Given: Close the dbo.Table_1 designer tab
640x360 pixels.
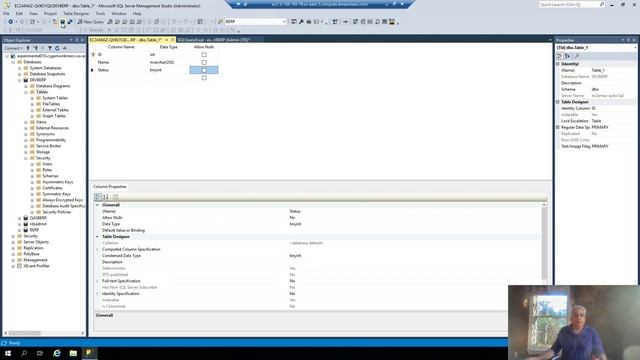Looking at the screenshot, I should coord(173,40).
